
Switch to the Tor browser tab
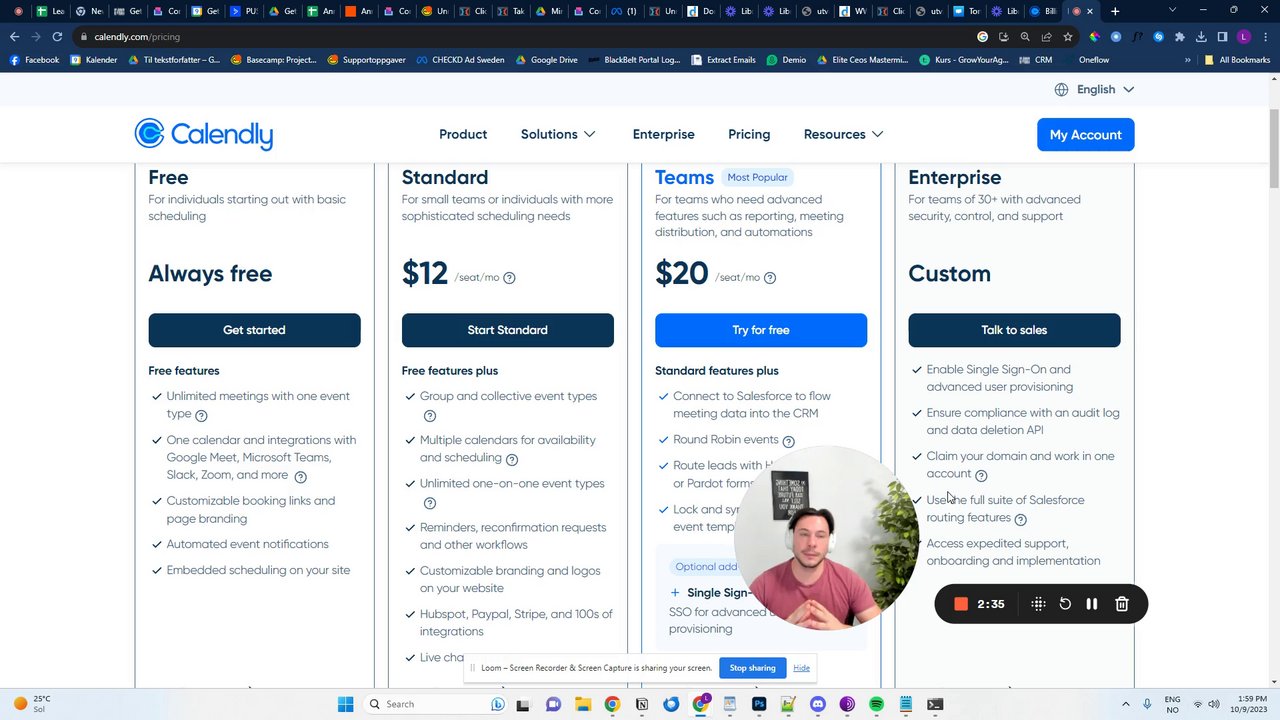[967, 11]
